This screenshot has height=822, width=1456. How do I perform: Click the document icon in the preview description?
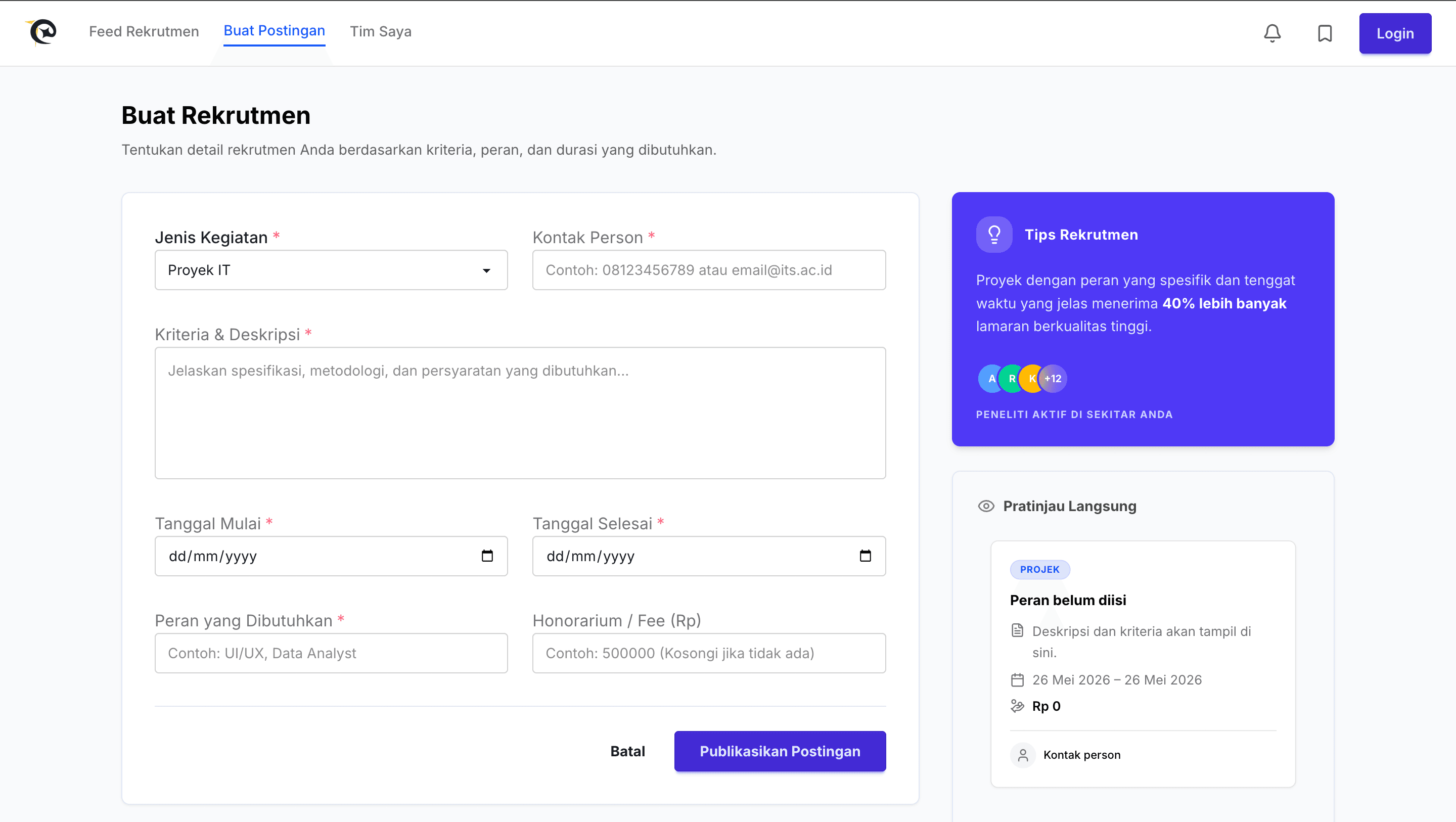pyautogui.click(x=1017, y=630)
